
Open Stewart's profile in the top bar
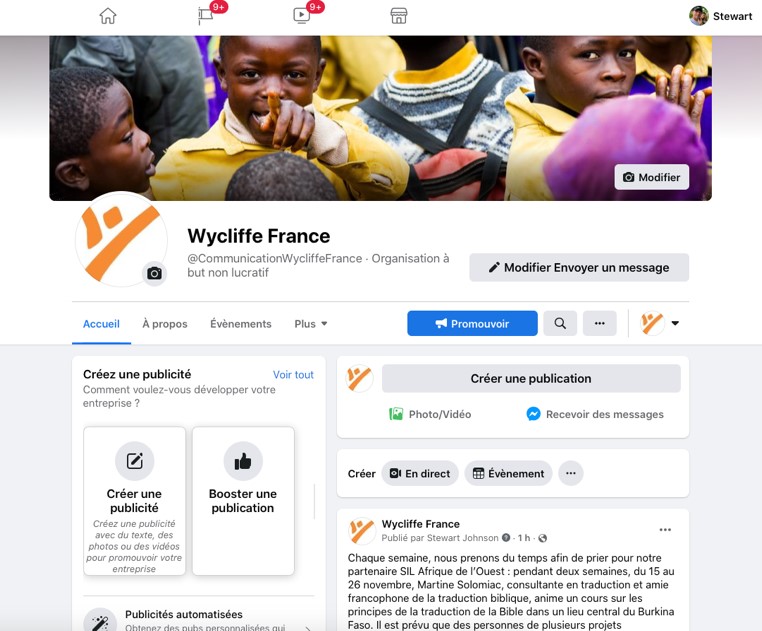pos(721,16)
